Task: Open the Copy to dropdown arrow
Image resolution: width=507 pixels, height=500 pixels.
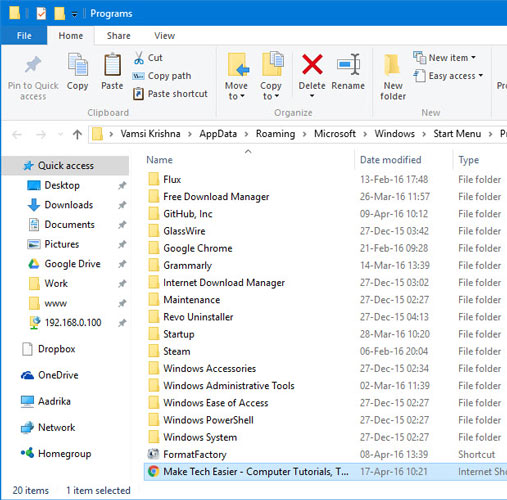Action: tap(277, 97)
